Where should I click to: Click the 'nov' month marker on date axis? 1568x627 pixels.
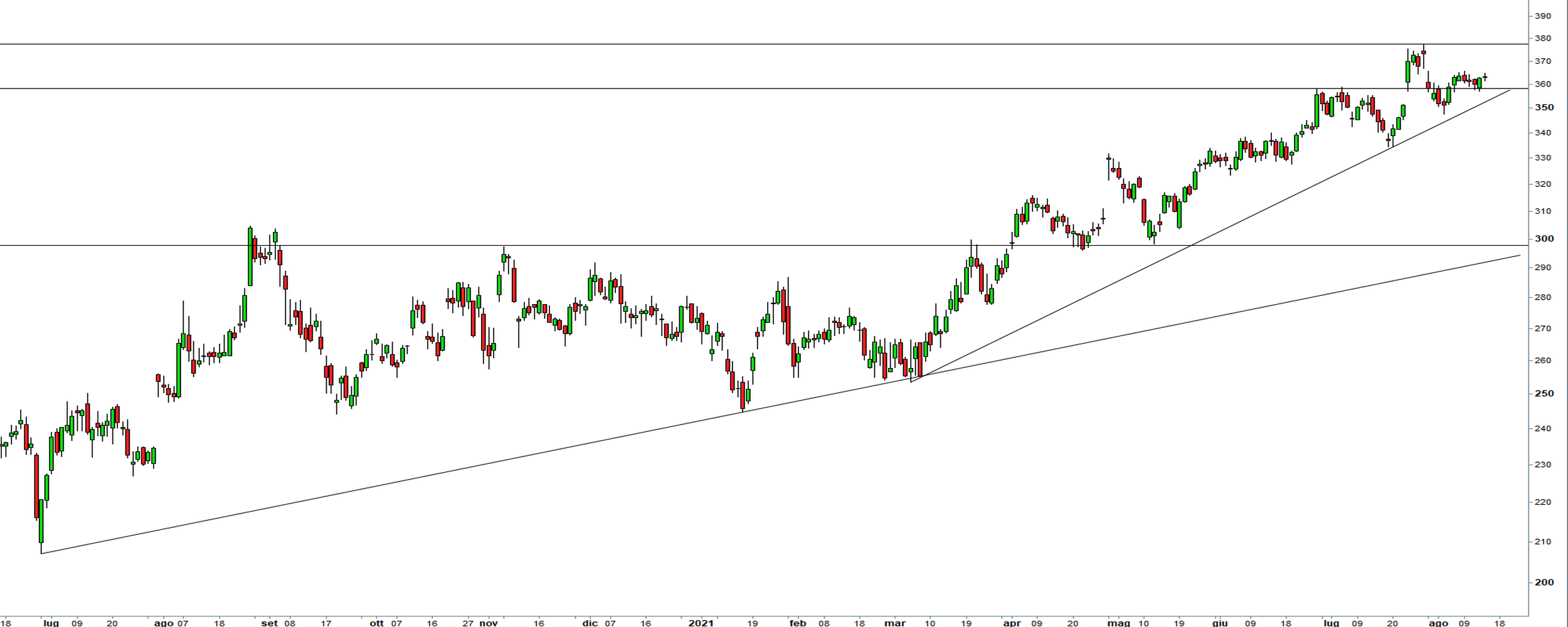pyautogui.click(x=488, y=623)
